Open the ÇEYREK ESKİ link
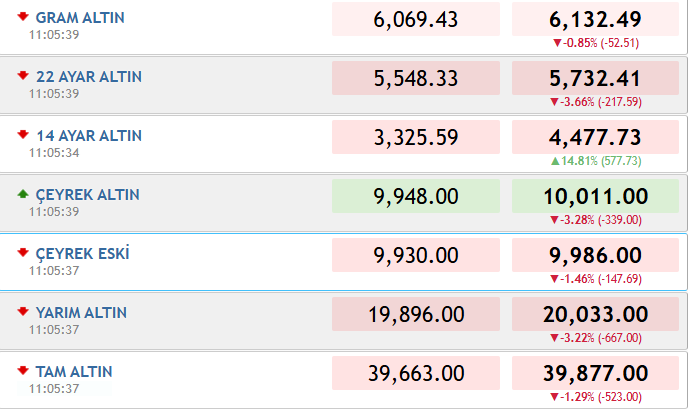This screenshot has height=409, width=688. coord(82,254)
